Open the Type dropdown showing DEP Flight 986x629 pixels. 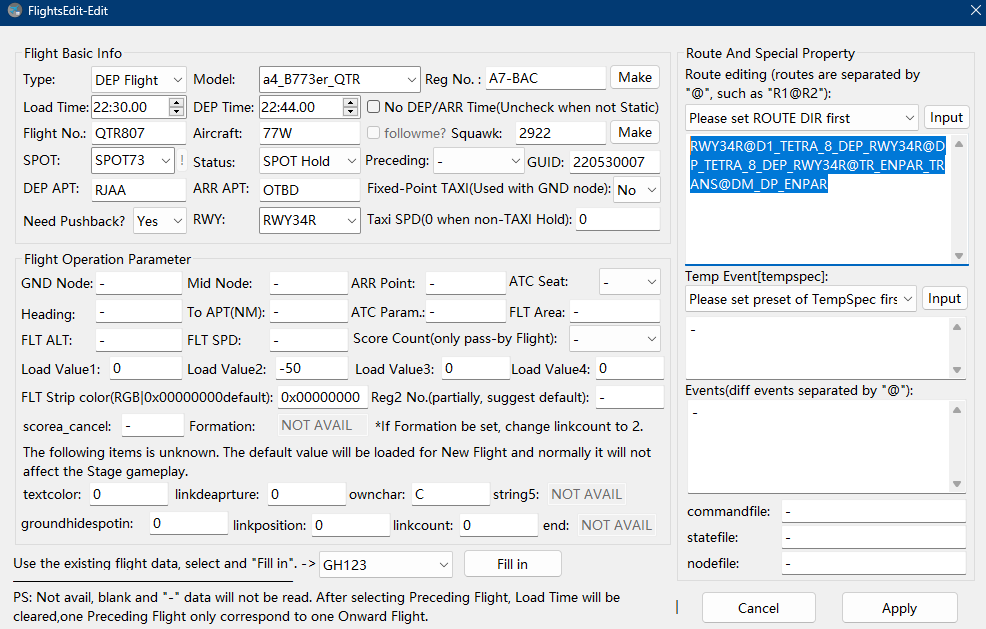pos(138,80)
